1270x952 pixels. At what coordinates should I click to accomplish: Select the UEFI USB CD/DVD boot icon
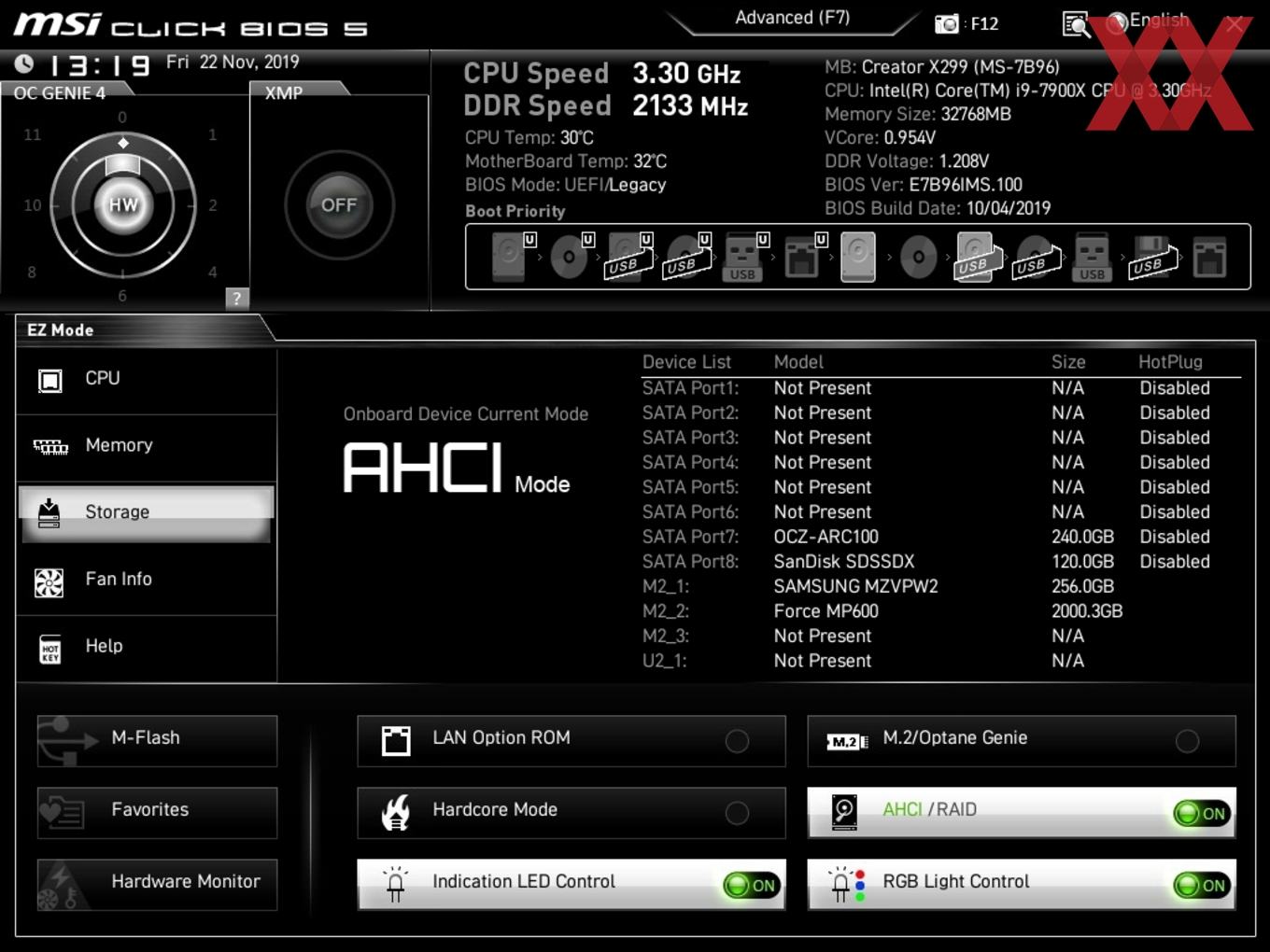click(x=687, y=257)
